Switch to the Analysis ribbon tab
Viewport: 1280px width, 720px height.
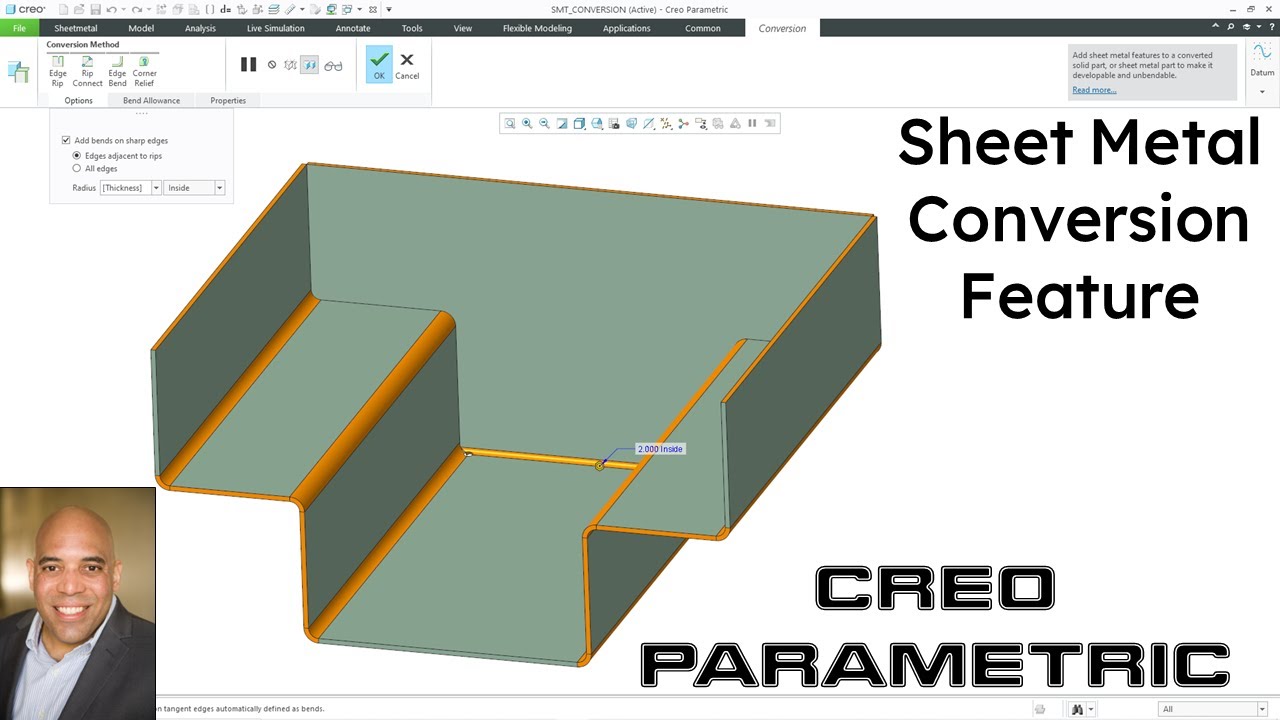click(200, 28)
